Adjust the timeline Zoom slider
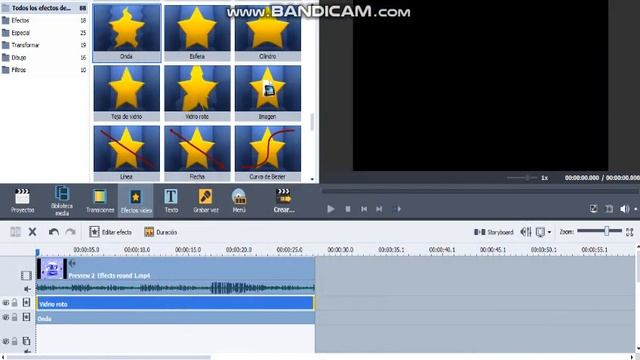 [599, 231]
